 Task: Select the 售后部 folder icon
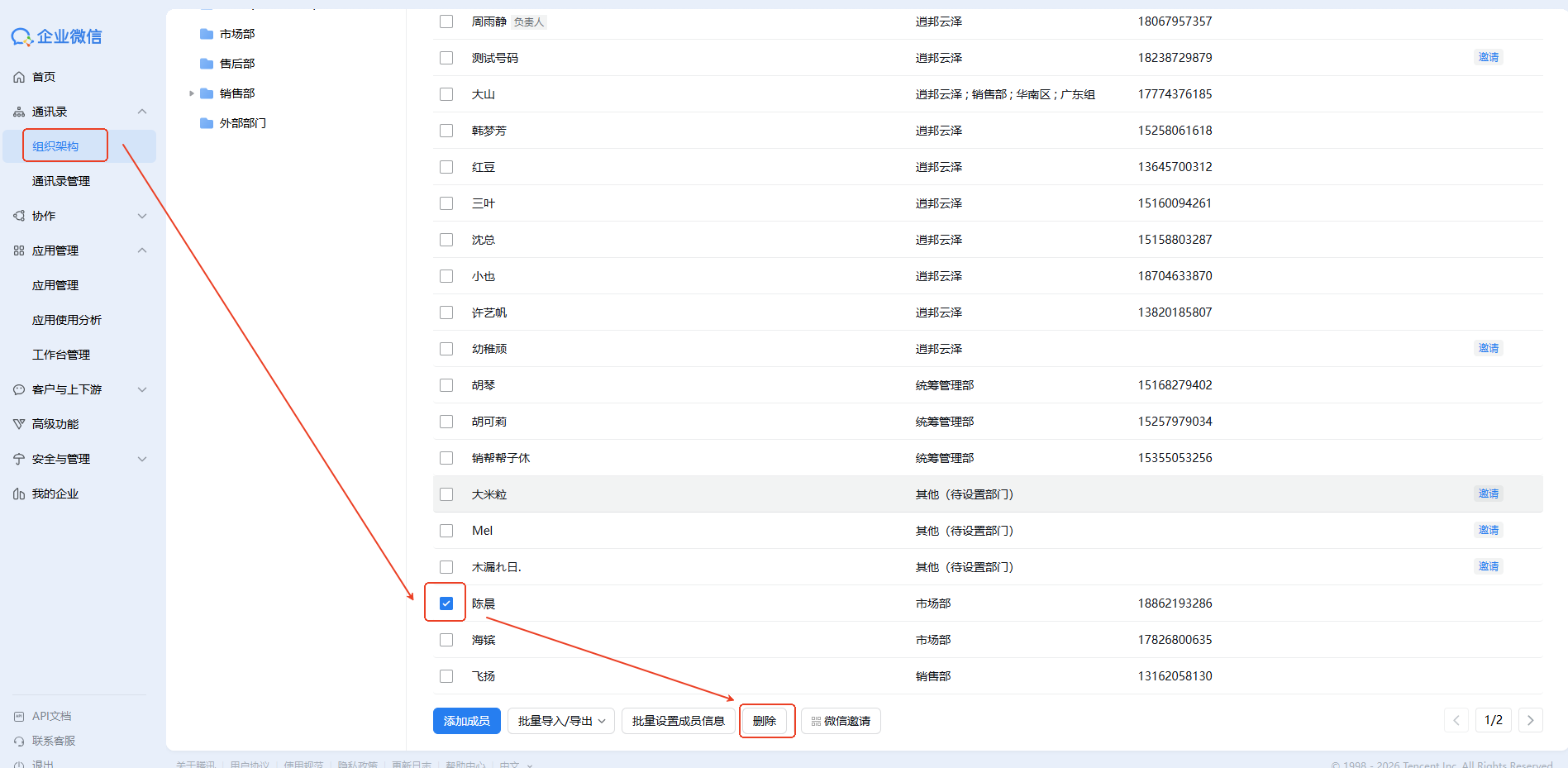(x=207, y=64)
